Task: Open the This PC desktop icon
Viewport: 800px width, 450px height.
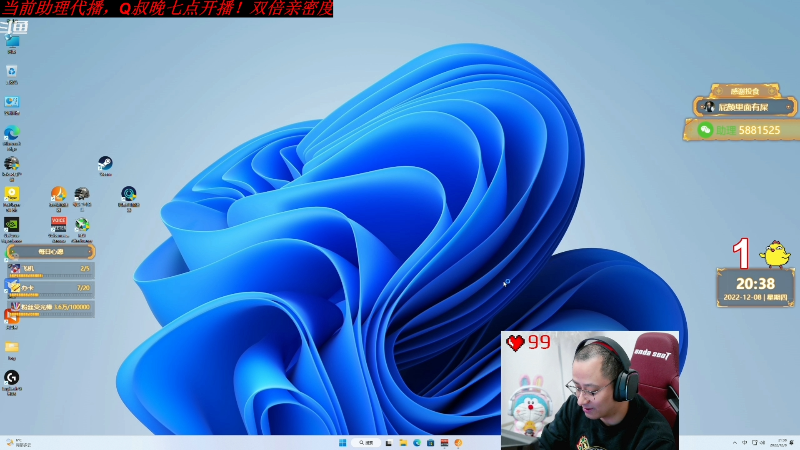Action: click(12, 43)
